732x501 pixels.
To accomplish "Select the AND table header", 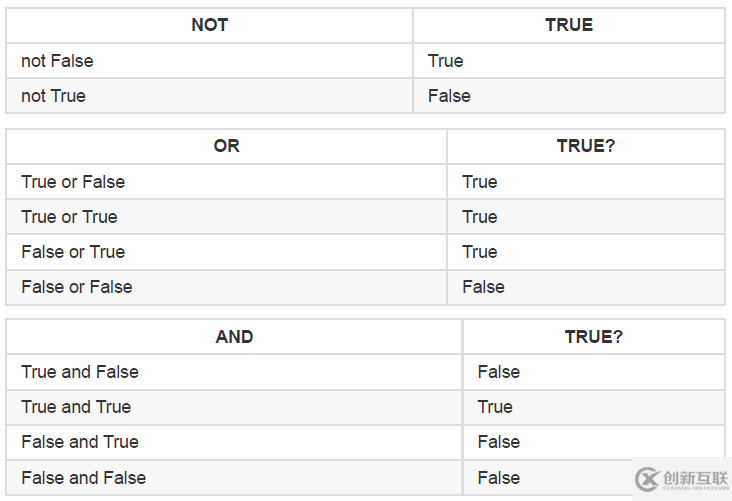I will [234, 337].
